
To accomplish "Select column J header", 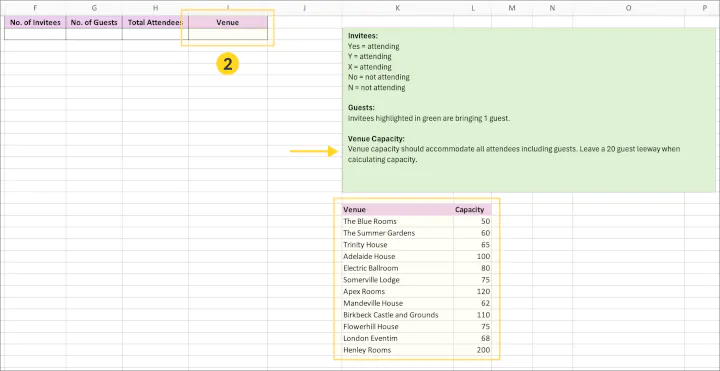I will 304,8.
